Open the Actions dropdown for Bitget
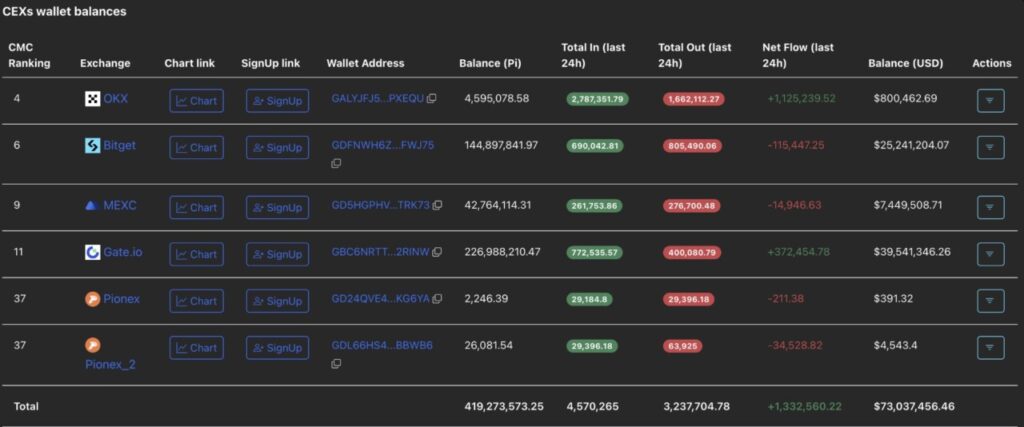1024x427 pixels. pyautogui.click(x=990, y=147)
